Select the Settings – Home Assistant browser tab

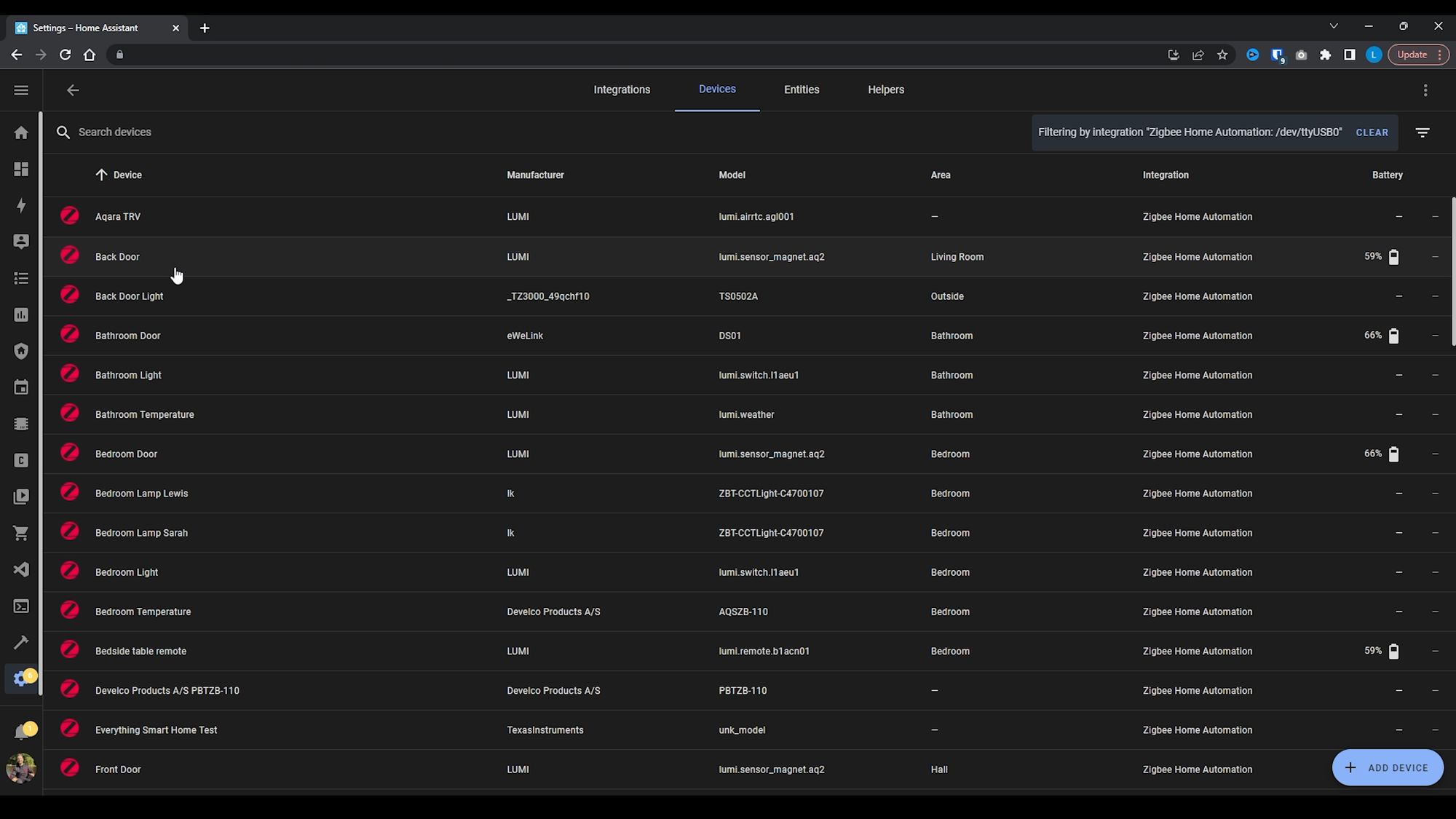pyautogui.click(x=97, y=28)
